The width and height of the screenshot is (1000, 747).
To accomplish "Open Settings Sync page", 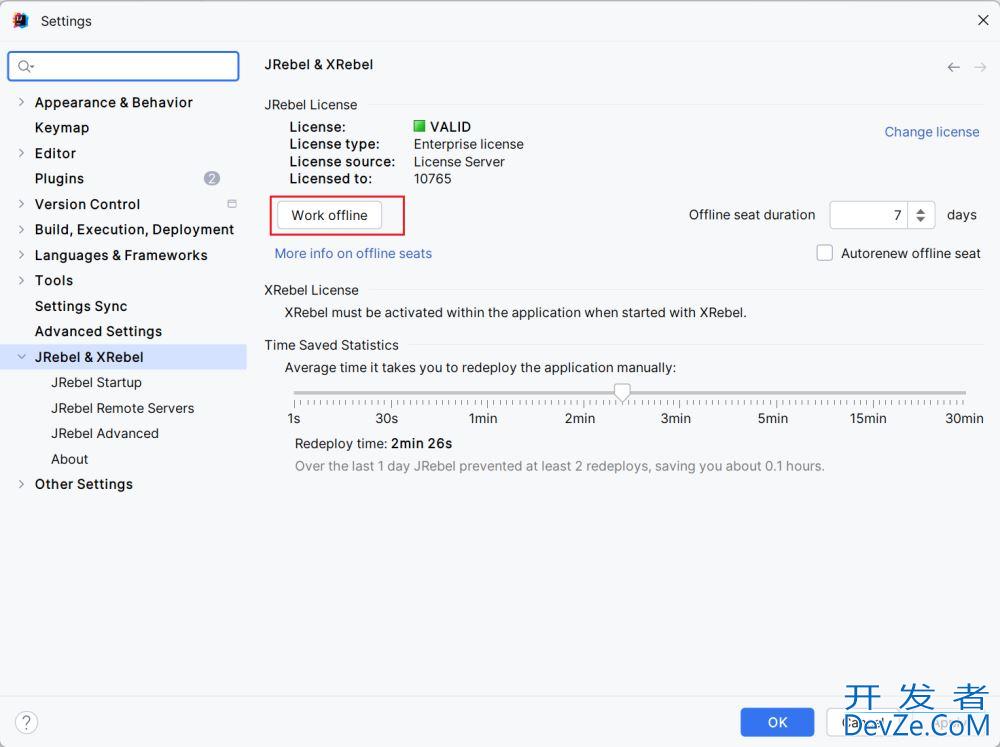I will pyautogui.click(x=81, y=306).
